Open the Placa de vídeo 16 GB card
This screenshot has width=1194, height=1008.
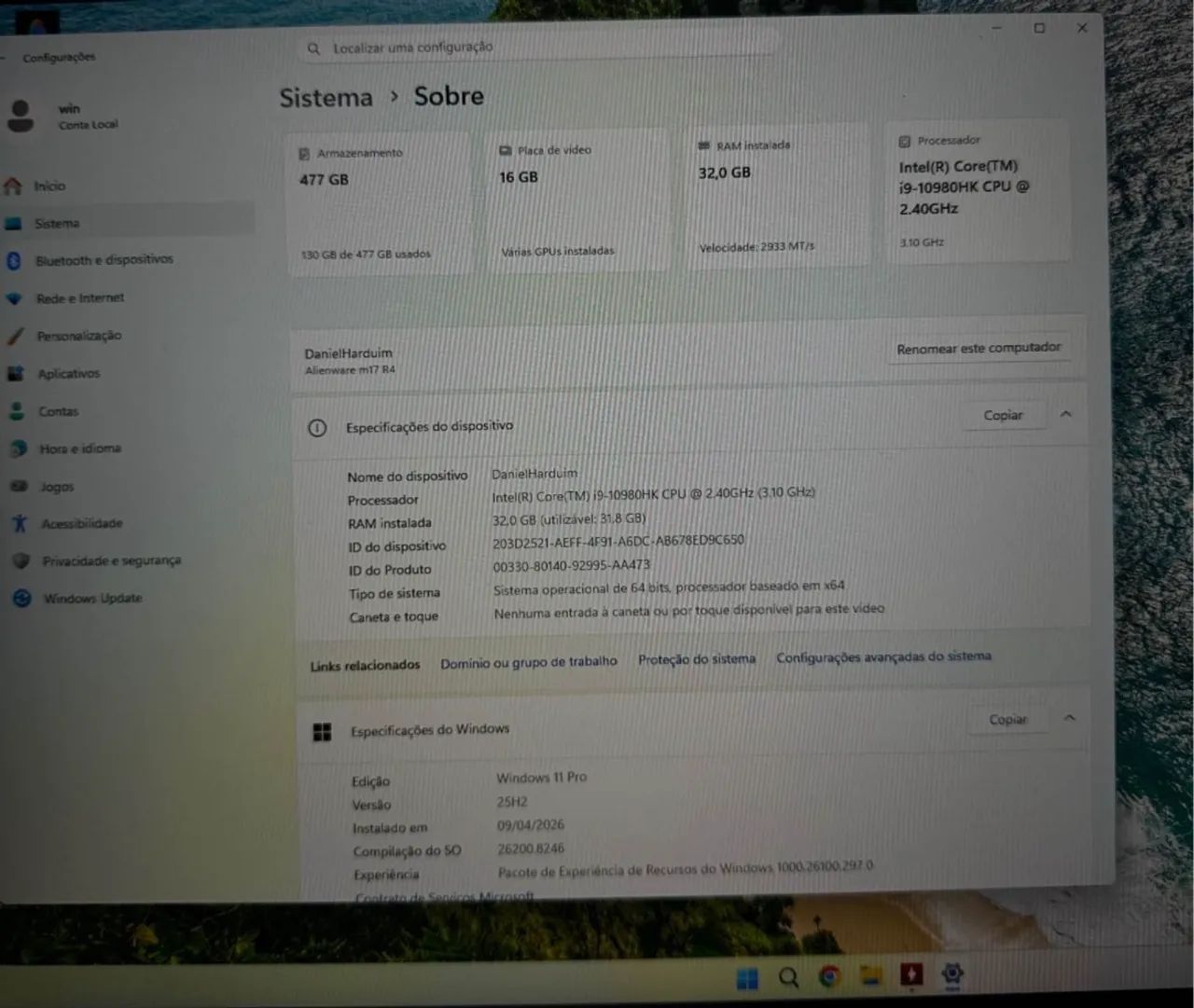coord(579,200)
